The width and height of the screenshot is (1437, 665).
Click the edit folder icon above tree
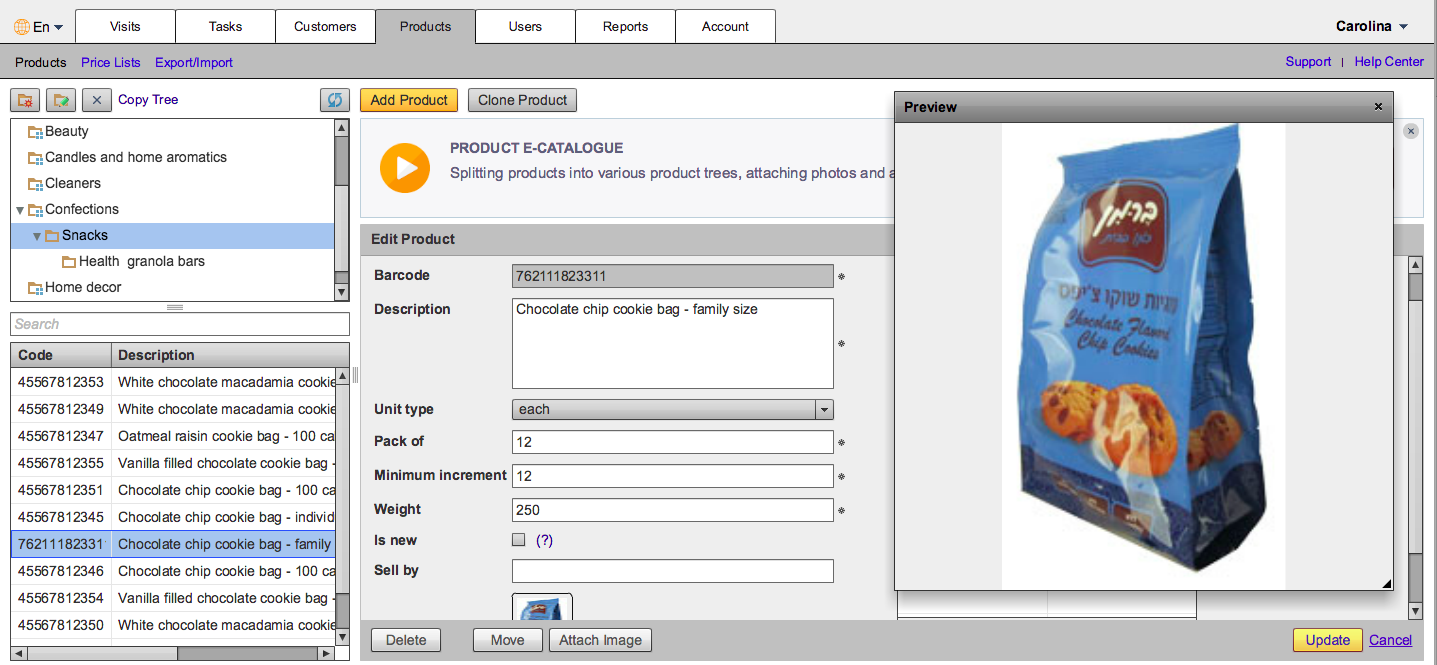[61, 100]
